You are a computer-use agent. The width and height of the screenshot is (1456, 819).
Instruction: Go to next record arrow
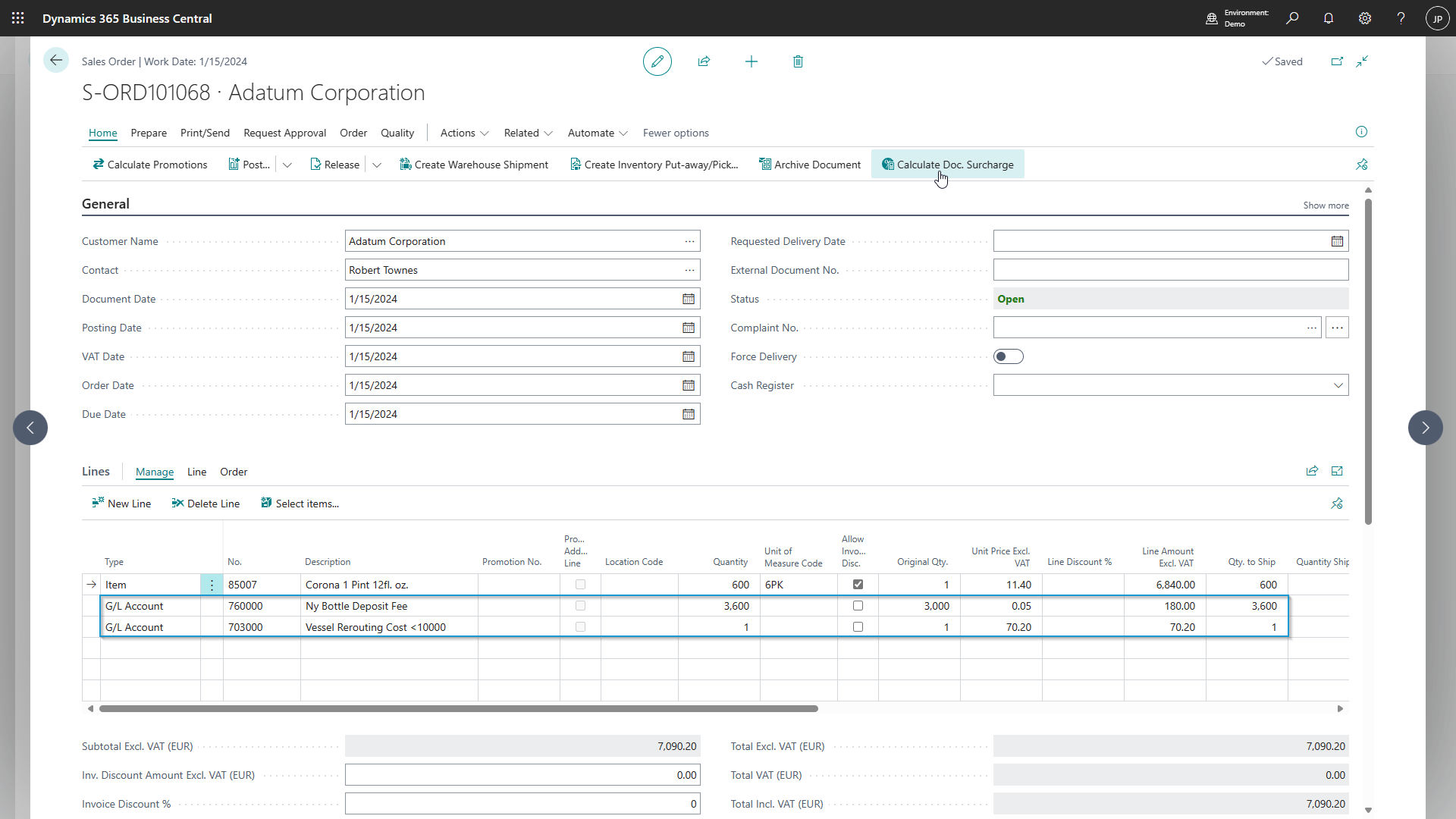click(1426, 428)
